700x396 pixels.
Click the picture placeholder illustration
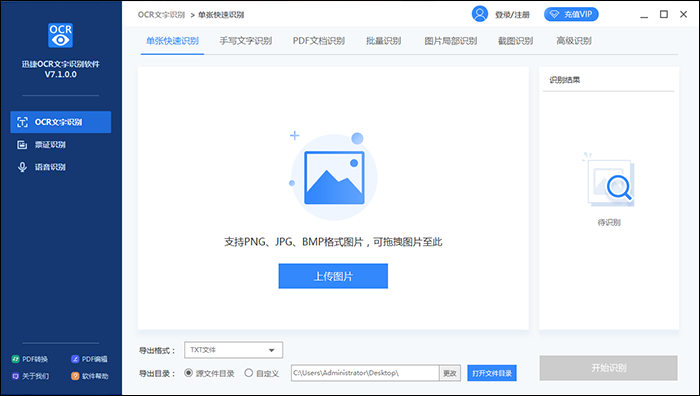[x=333, y=176]
